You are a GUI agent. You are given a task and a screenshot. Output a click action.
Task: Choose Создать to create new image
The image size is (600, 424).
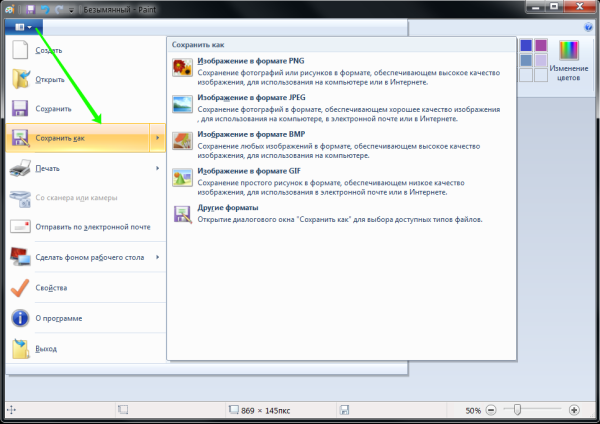86,50
